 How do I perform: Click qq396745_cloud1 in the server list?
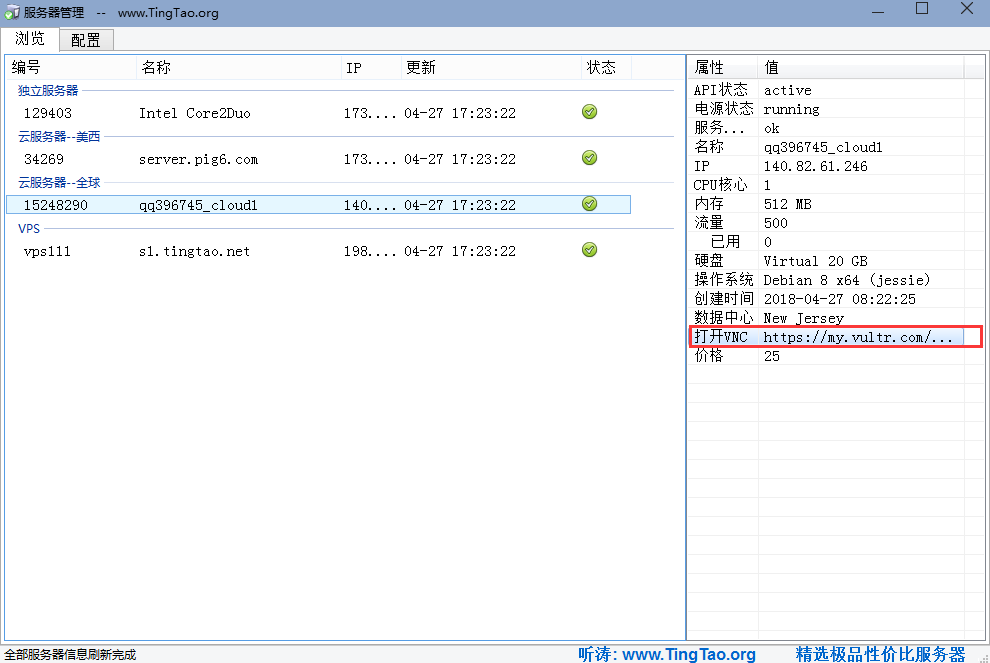pyautogui.click(x=198, y=205)
